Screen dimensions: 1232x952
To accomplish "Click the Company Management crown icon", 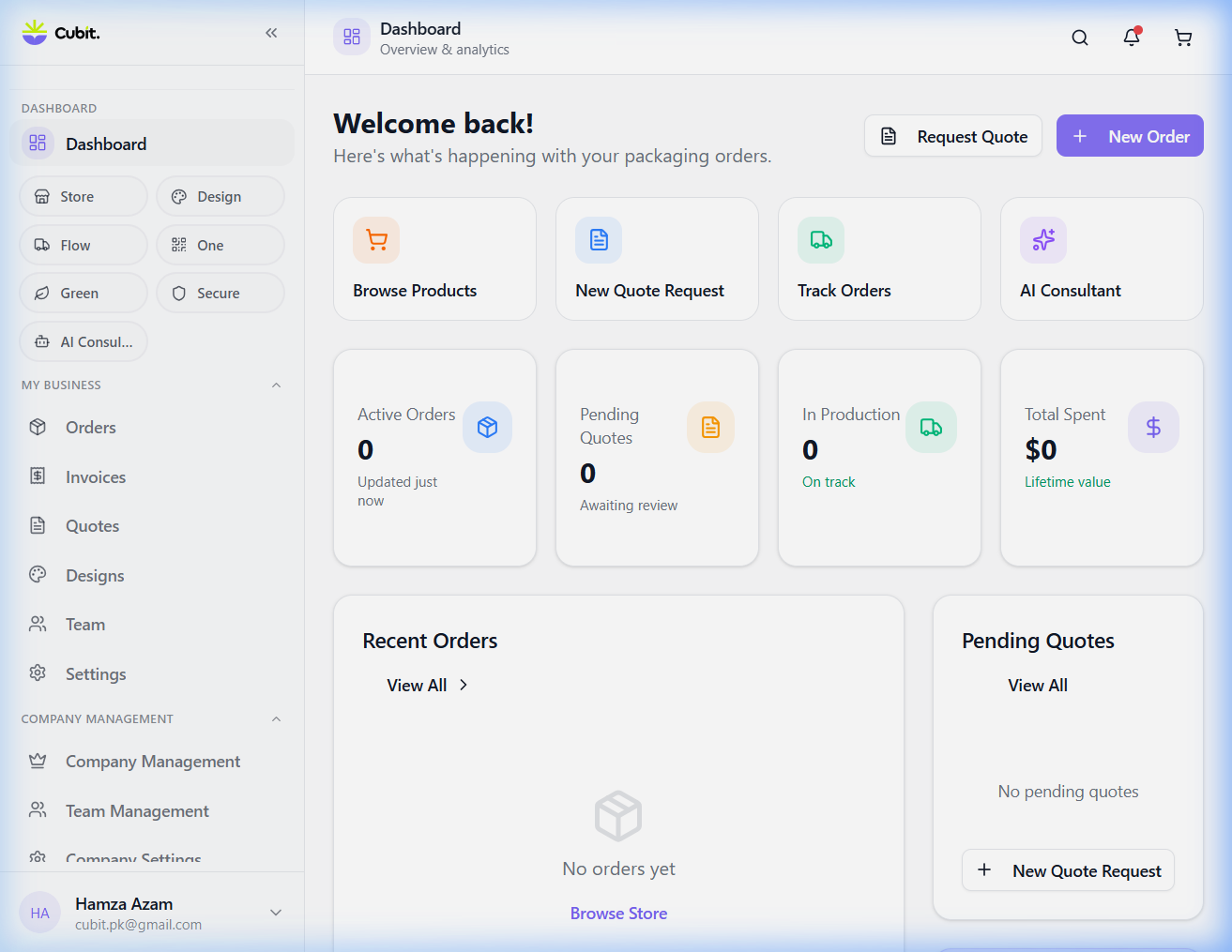I will (38, 761).
